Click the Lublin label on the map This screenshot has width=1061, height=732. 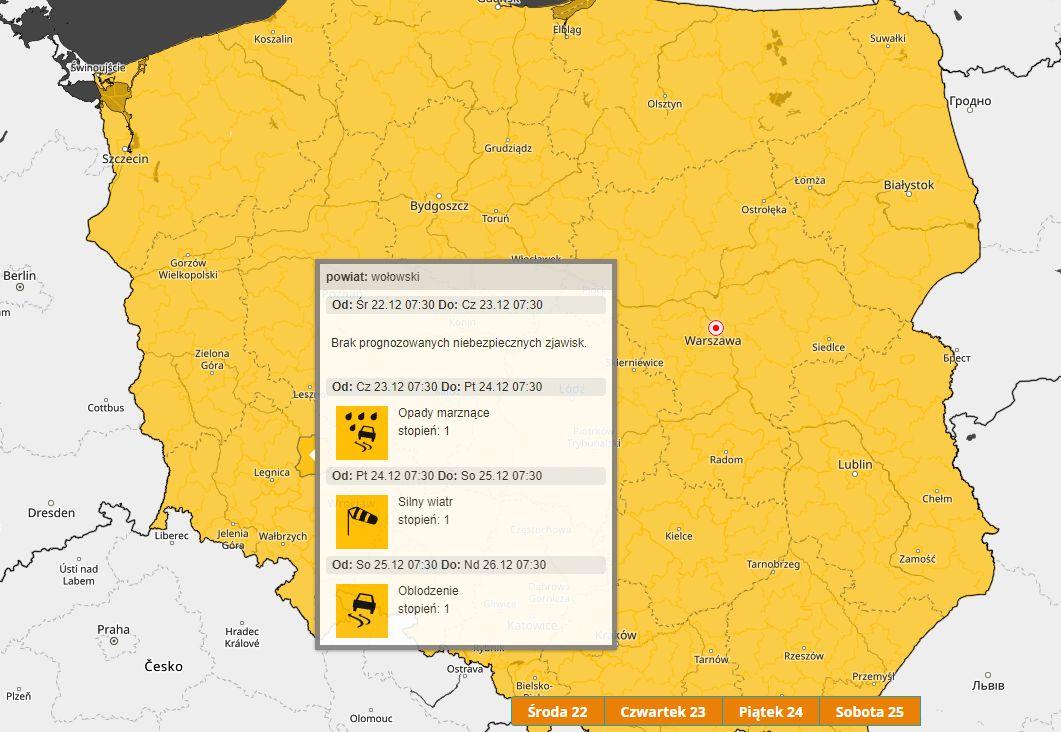pos(855,465)
